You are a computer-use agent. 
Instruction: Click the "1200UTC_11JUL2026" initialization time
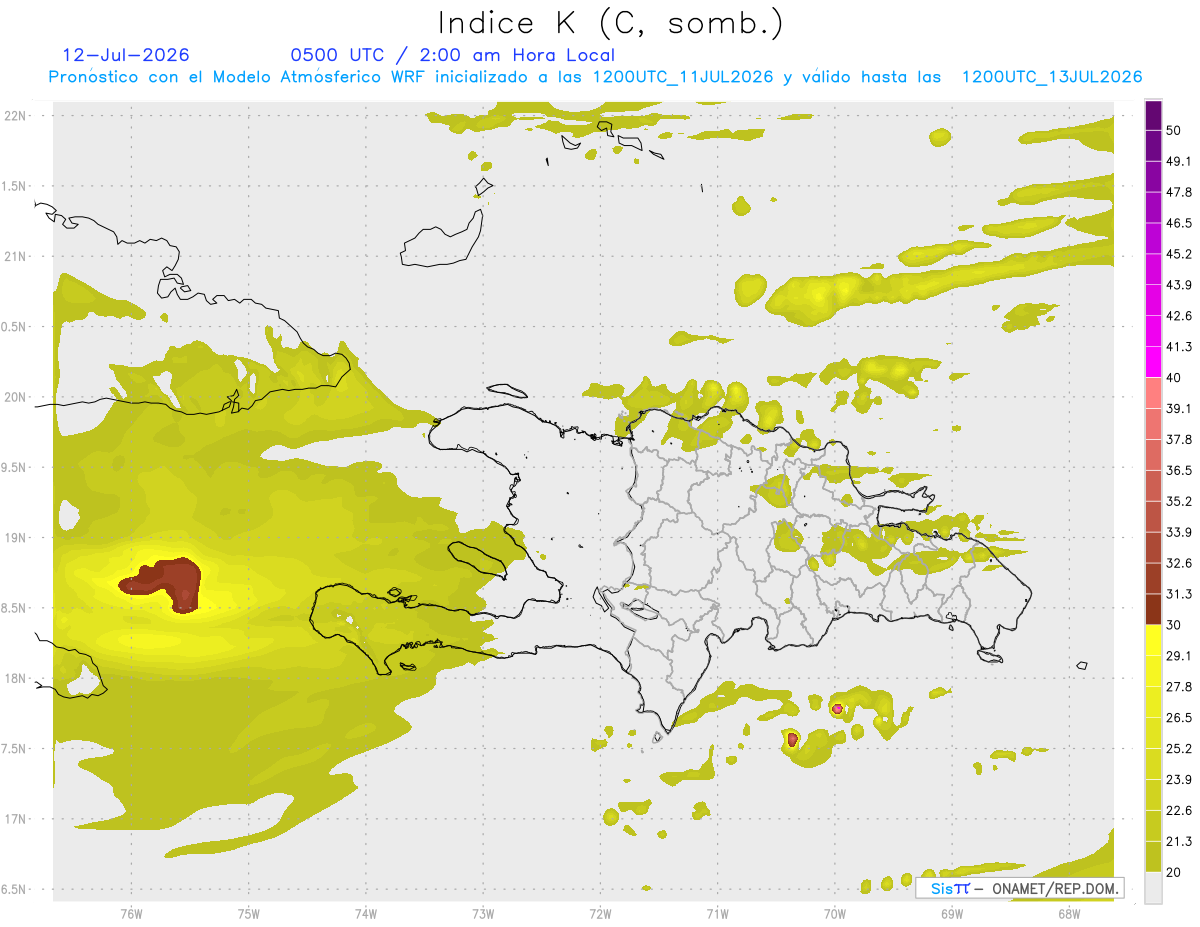tap(683, 77)
